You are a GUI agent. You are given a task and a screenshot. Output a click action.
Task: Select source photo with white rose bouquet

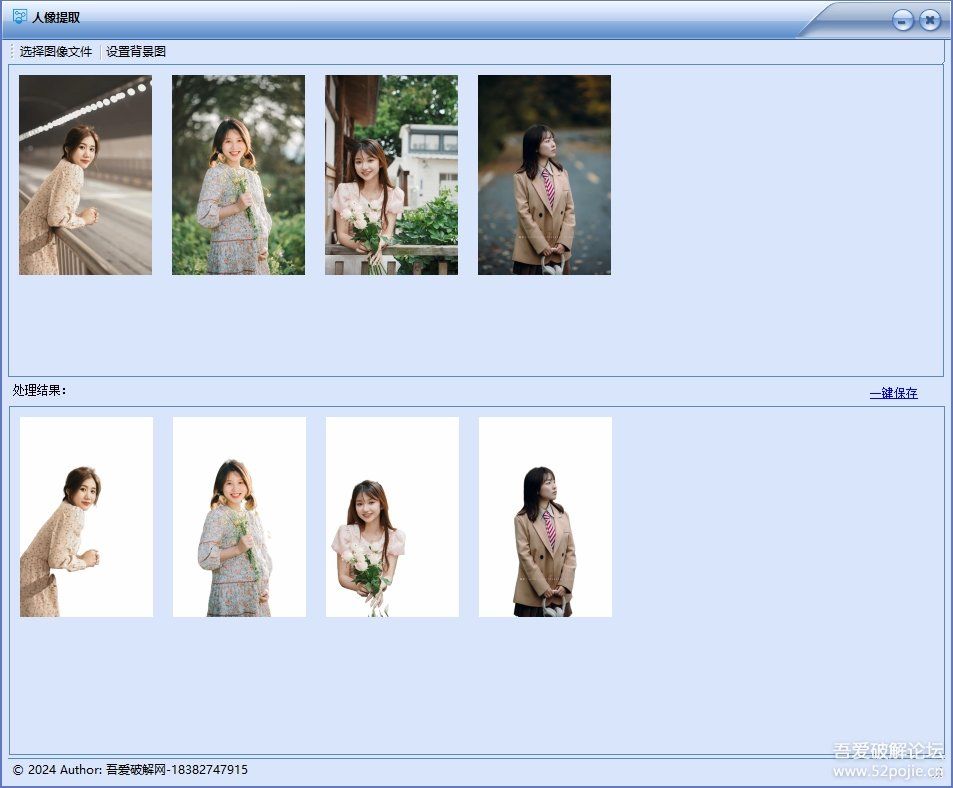tap(391, 175)
